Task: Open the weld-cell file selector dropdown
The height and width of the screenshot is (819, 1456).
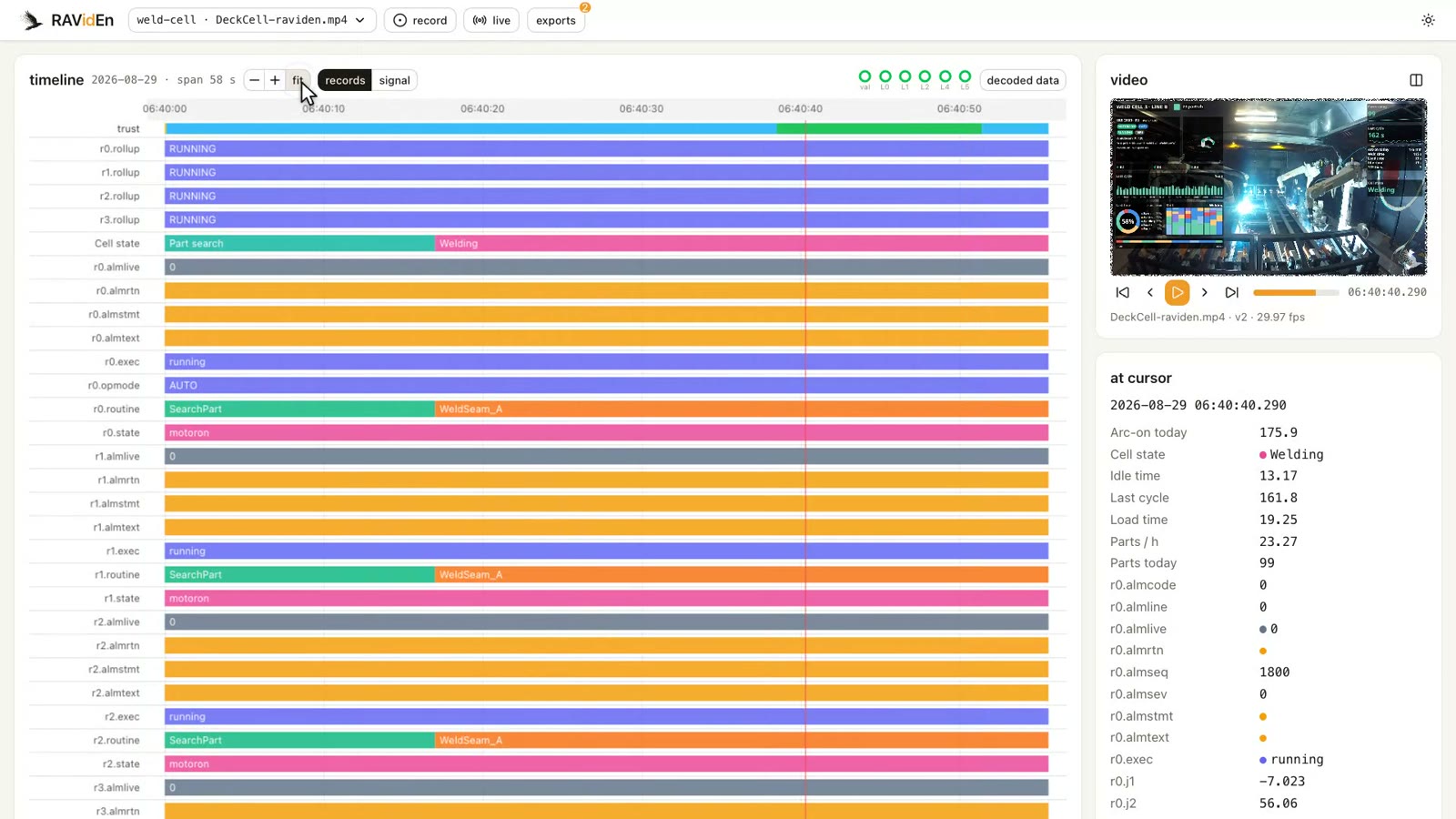Action: tap(252, 20)
